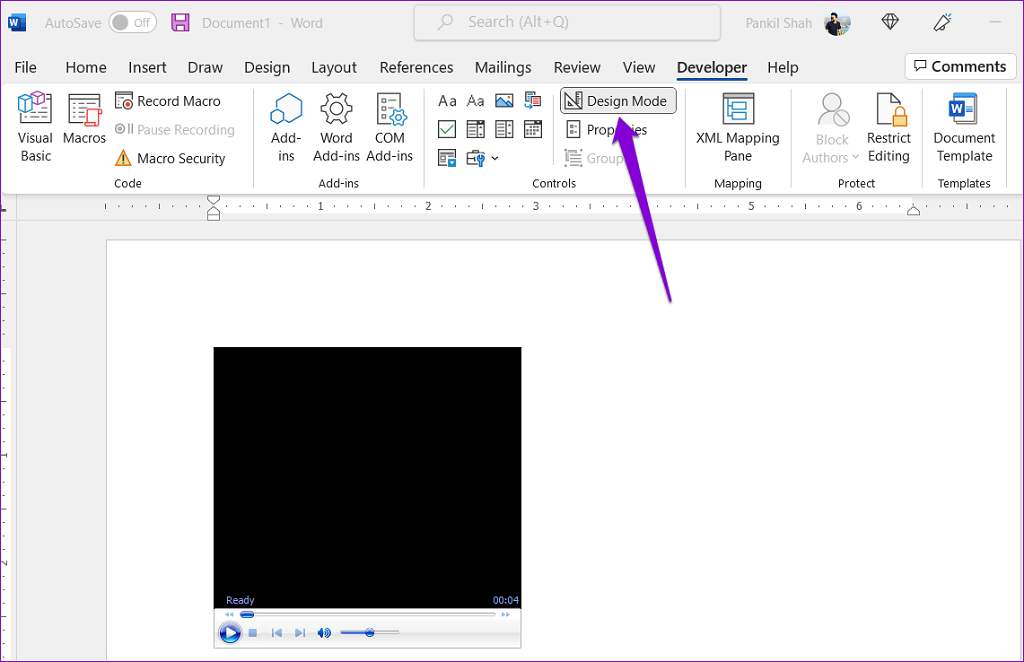Open the Visual Basic editor
This screenshot has height=662, width=1024.
35,125
